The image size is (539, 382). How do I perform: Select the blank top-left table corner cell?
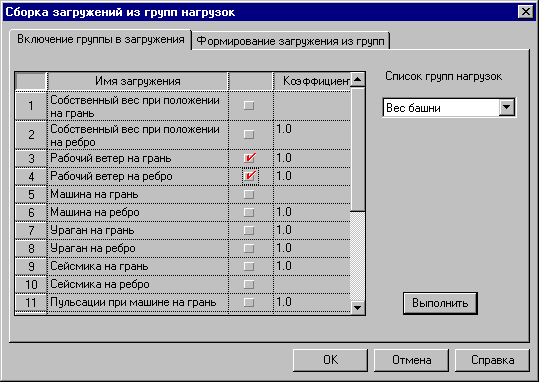[x=31, y=81]
